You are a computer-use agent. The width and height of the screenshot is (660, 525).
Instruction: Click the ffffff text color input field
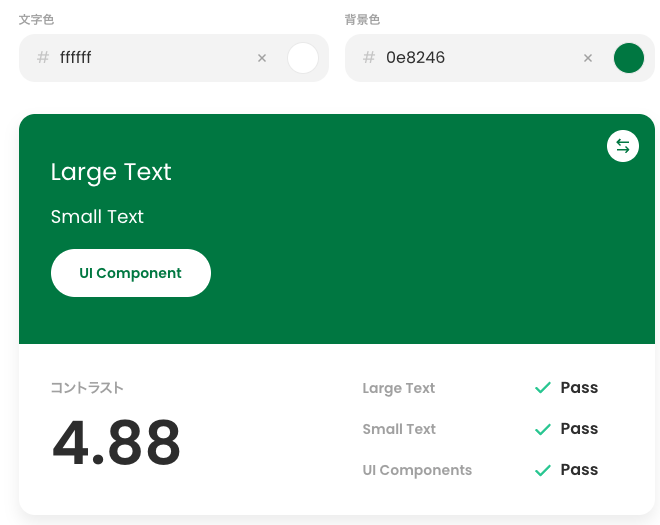point(150,58)
